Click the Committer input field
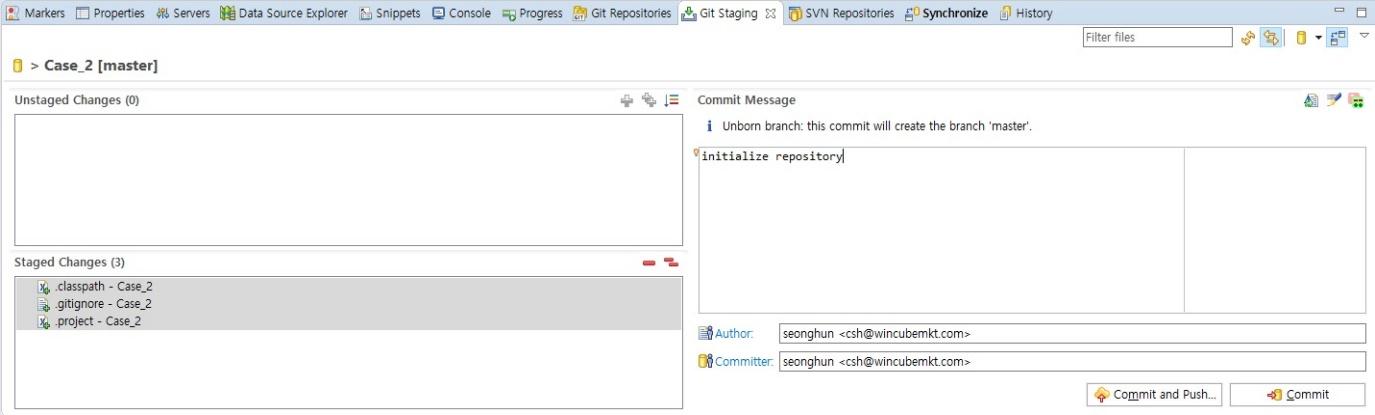Viewport: 1375px width, 415px height. pos(1071,362)
